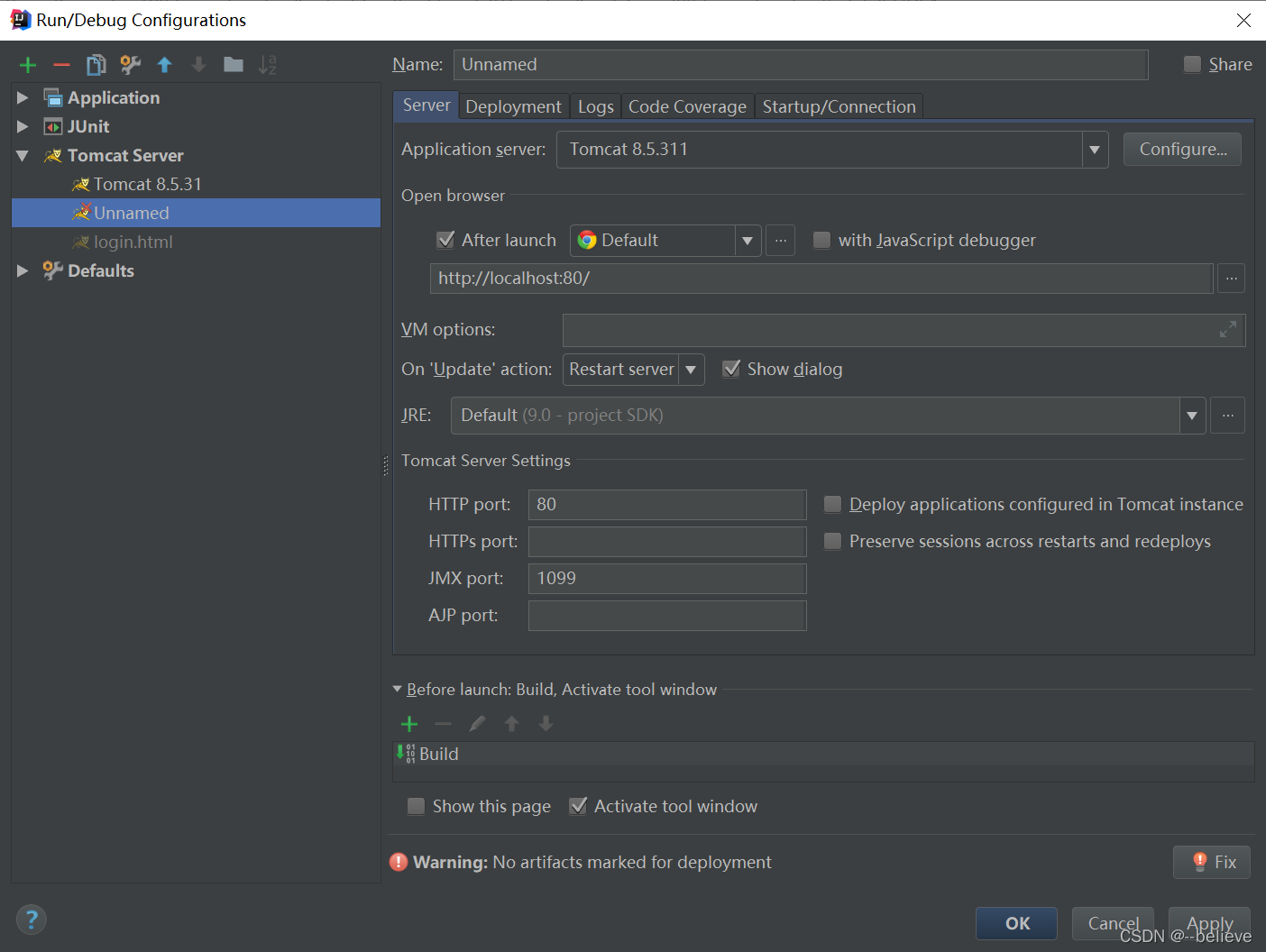
Task: Click the Defaults wrench node icon
Action: (53, 270)
